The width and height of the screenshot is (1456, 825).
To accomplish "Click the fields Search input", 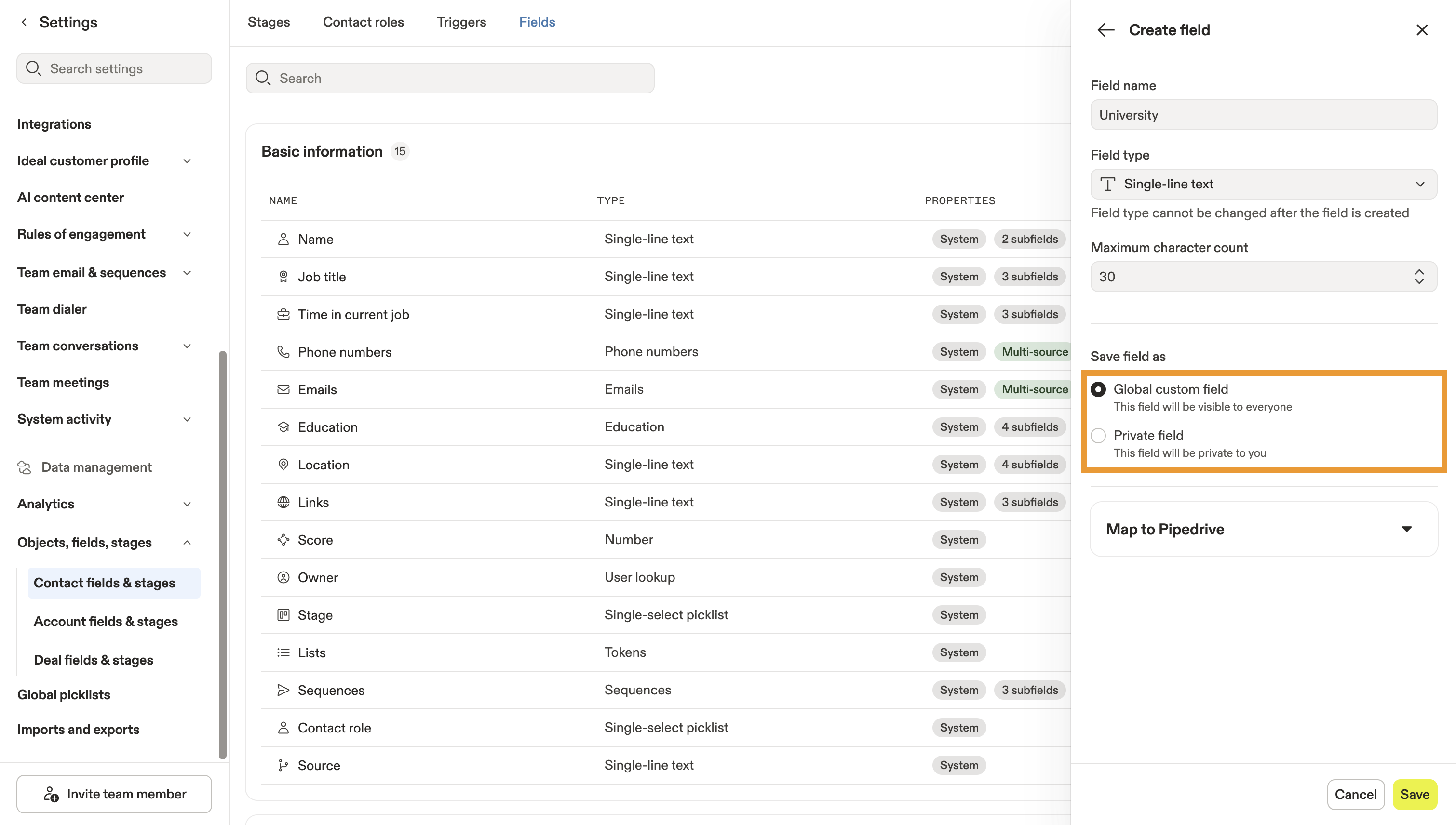I will pos(450,78).
